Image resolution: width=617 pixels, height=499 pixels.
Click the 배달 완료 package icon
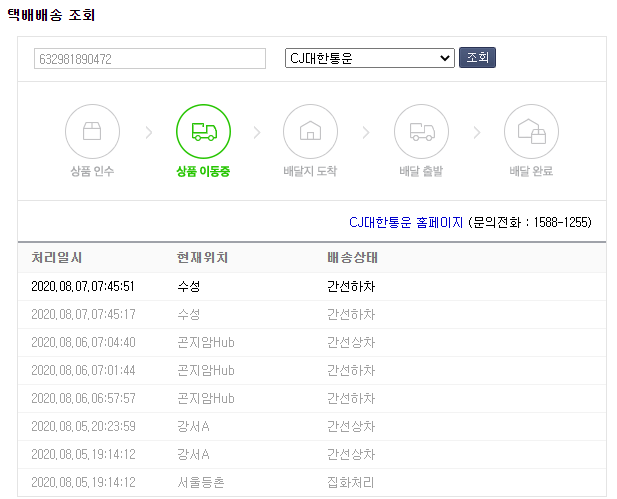tap(531, 131)
